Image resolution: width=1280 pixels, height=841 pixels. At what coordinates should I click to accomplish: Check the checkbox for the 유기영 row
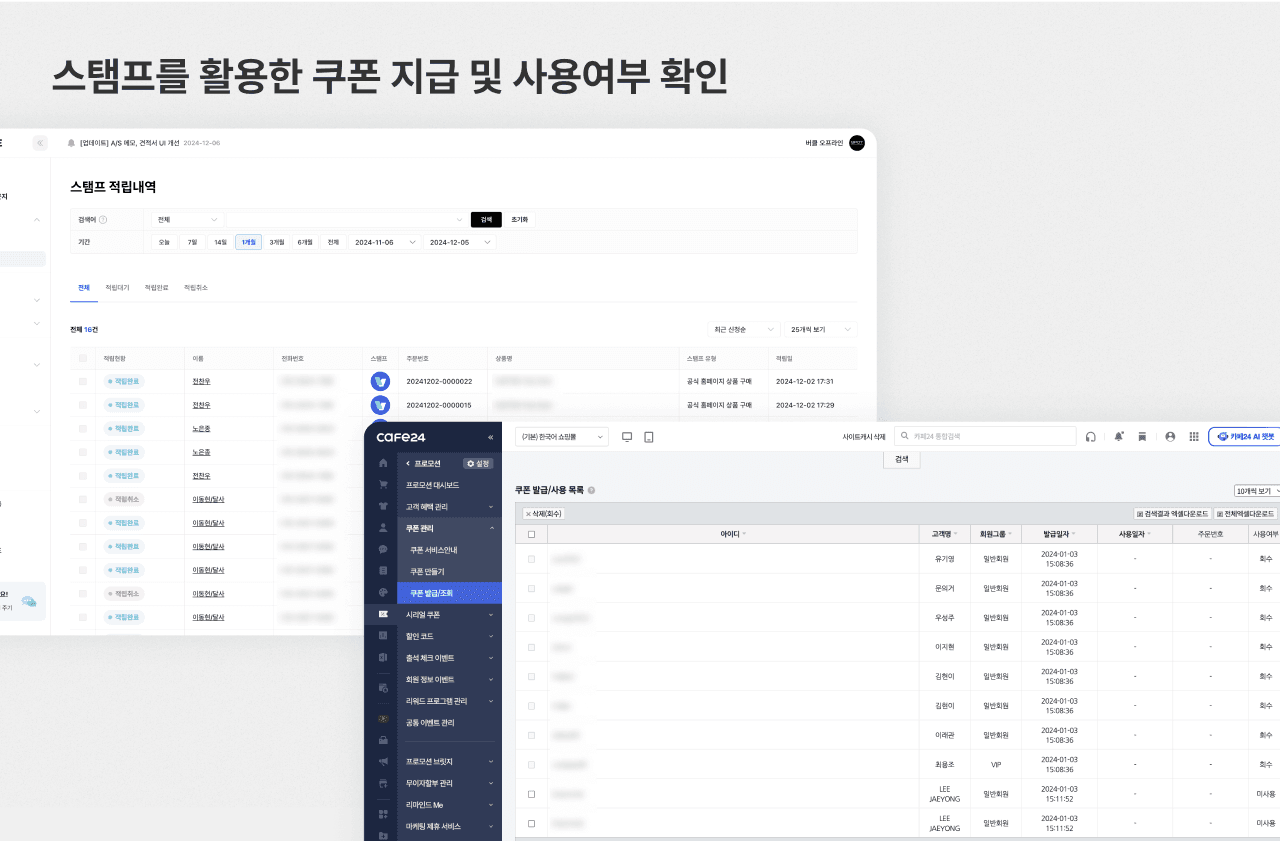(531, 559)
